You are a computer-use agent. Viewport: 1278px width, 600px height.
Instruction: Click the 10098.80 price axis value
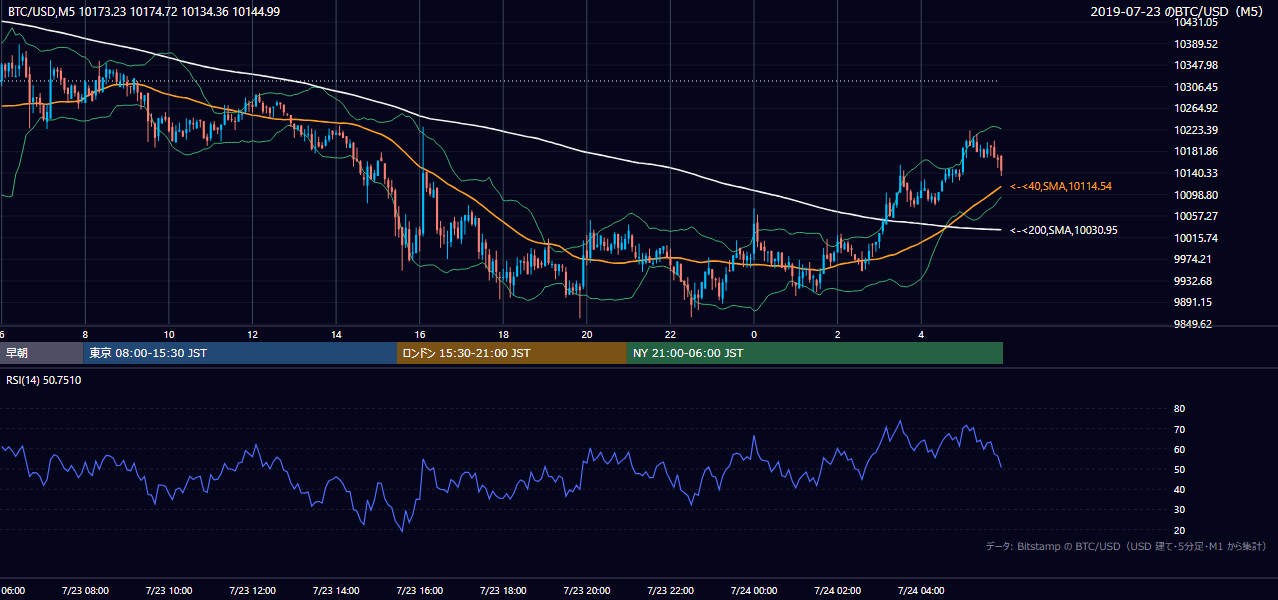point(1195,194)
